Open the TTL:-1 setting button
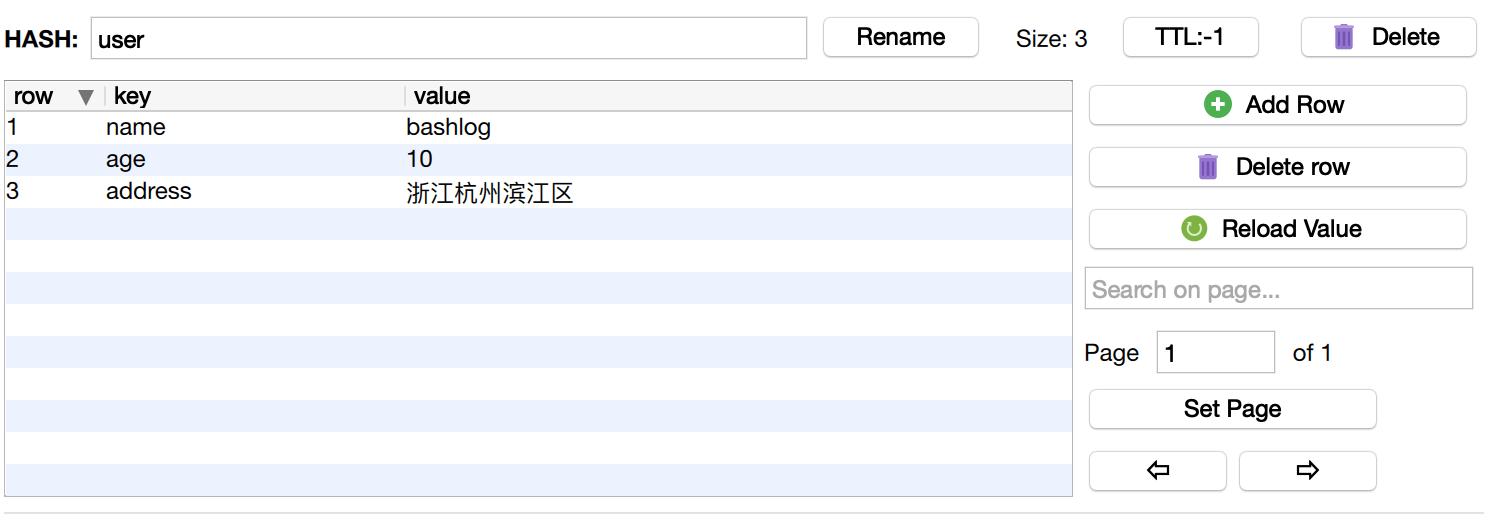 pos(1190,38)
